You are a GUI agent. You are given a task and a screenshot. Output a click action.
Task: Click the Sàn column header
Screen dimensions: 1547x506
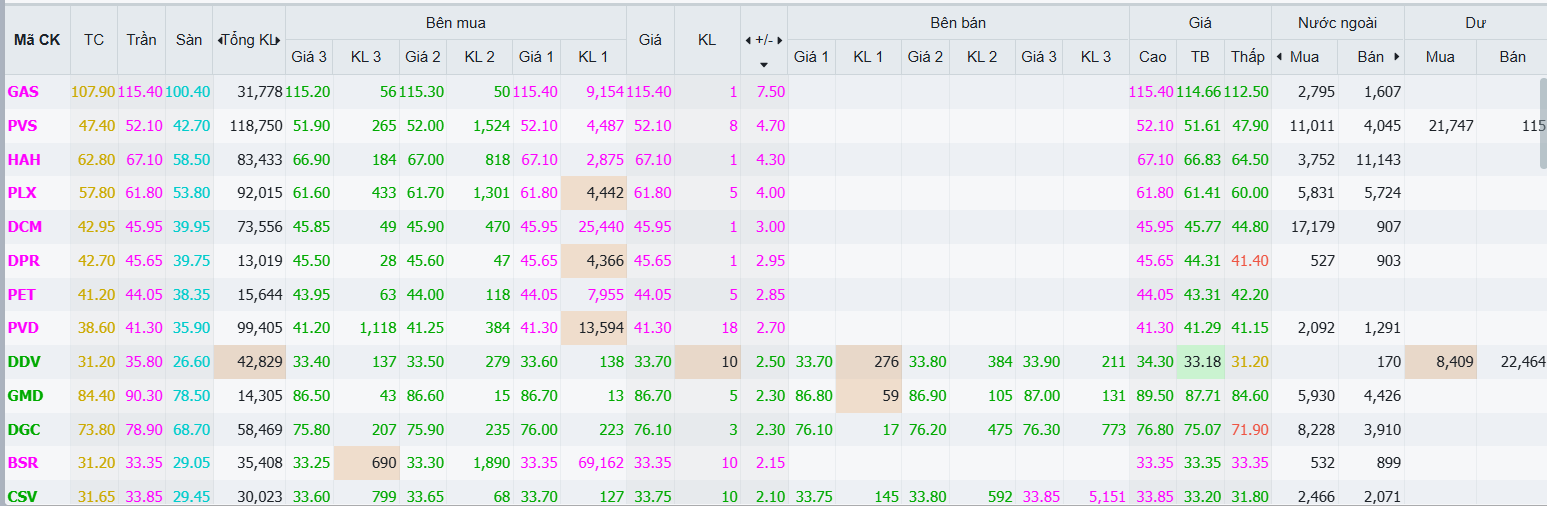click(189, 40)
